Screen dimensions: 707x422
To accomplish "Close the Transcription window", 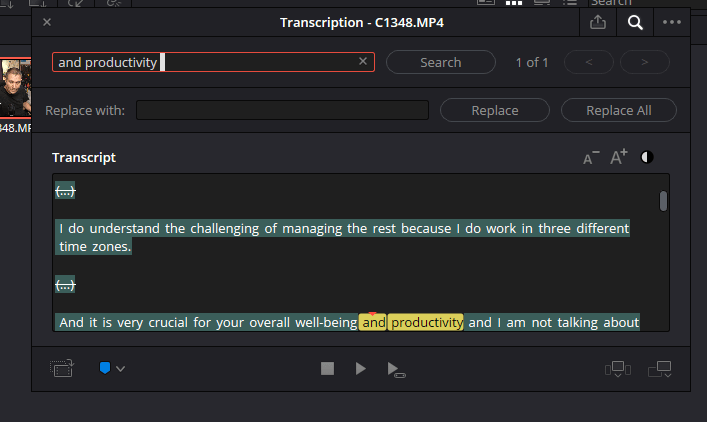I will (47, 22).
